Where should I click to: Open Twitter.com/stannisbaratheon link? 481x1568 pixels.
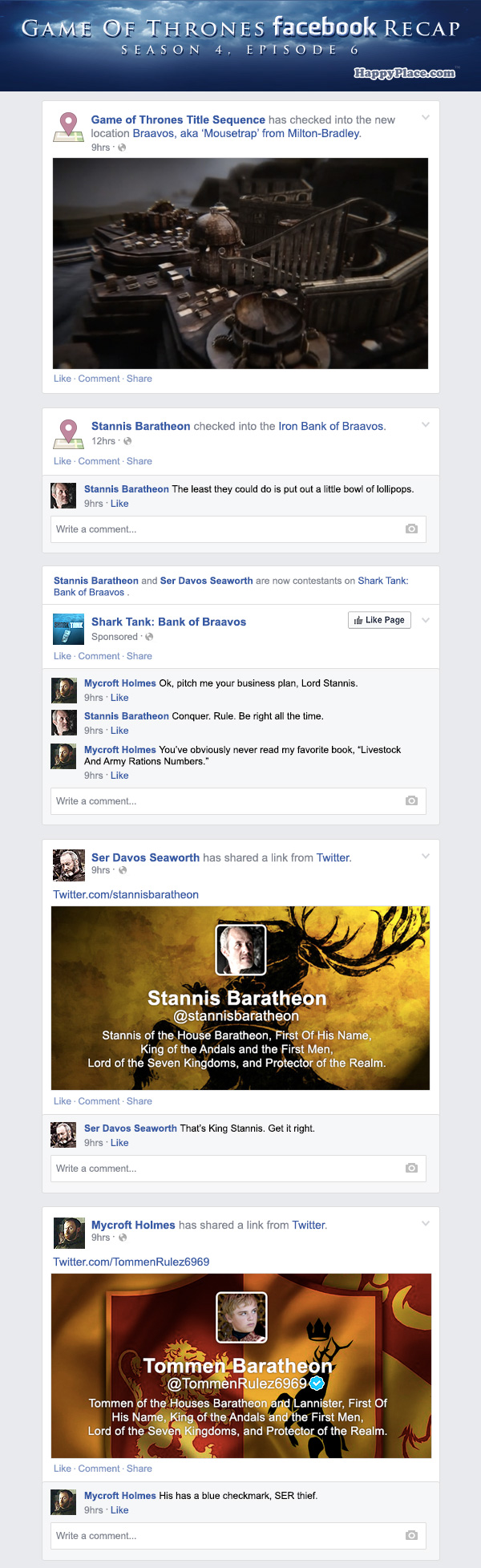[x=126, y=894]
